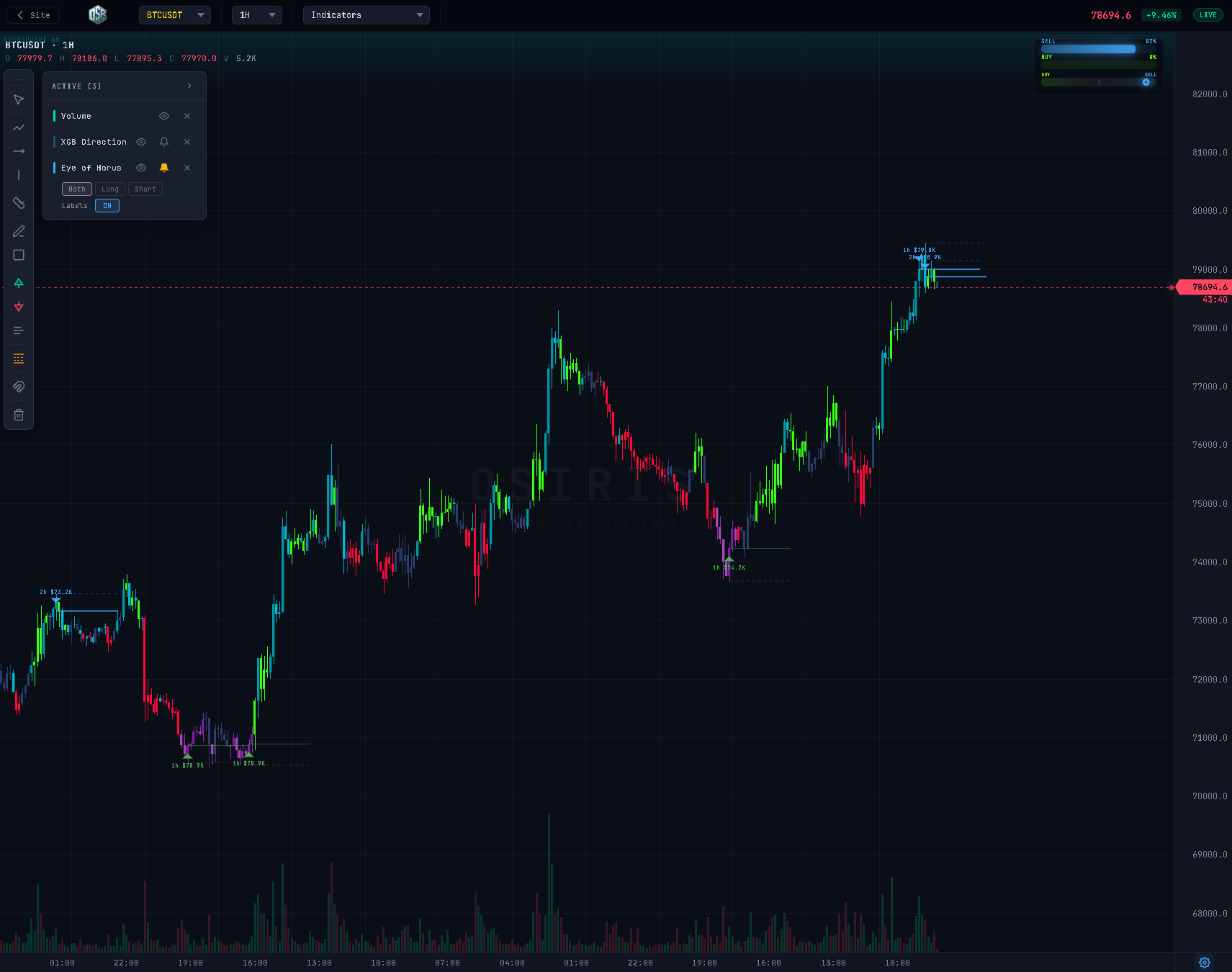Click the 13:00 time axis label near right
Image resolution: width=1232 pixels, height=972 pixels.
coord(833,963)
